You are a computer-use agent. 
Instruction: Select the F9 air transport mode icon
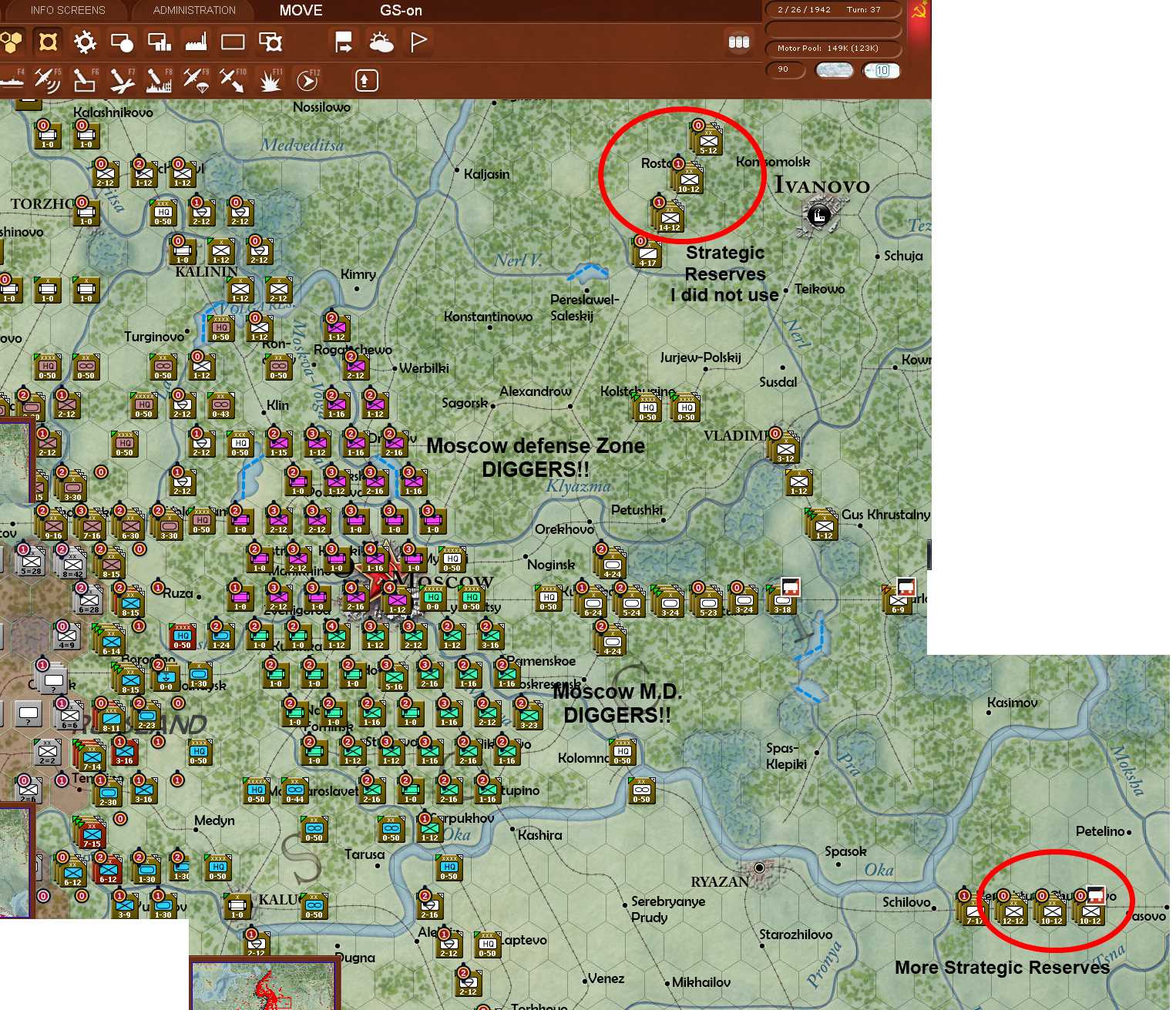pos(196,79)
